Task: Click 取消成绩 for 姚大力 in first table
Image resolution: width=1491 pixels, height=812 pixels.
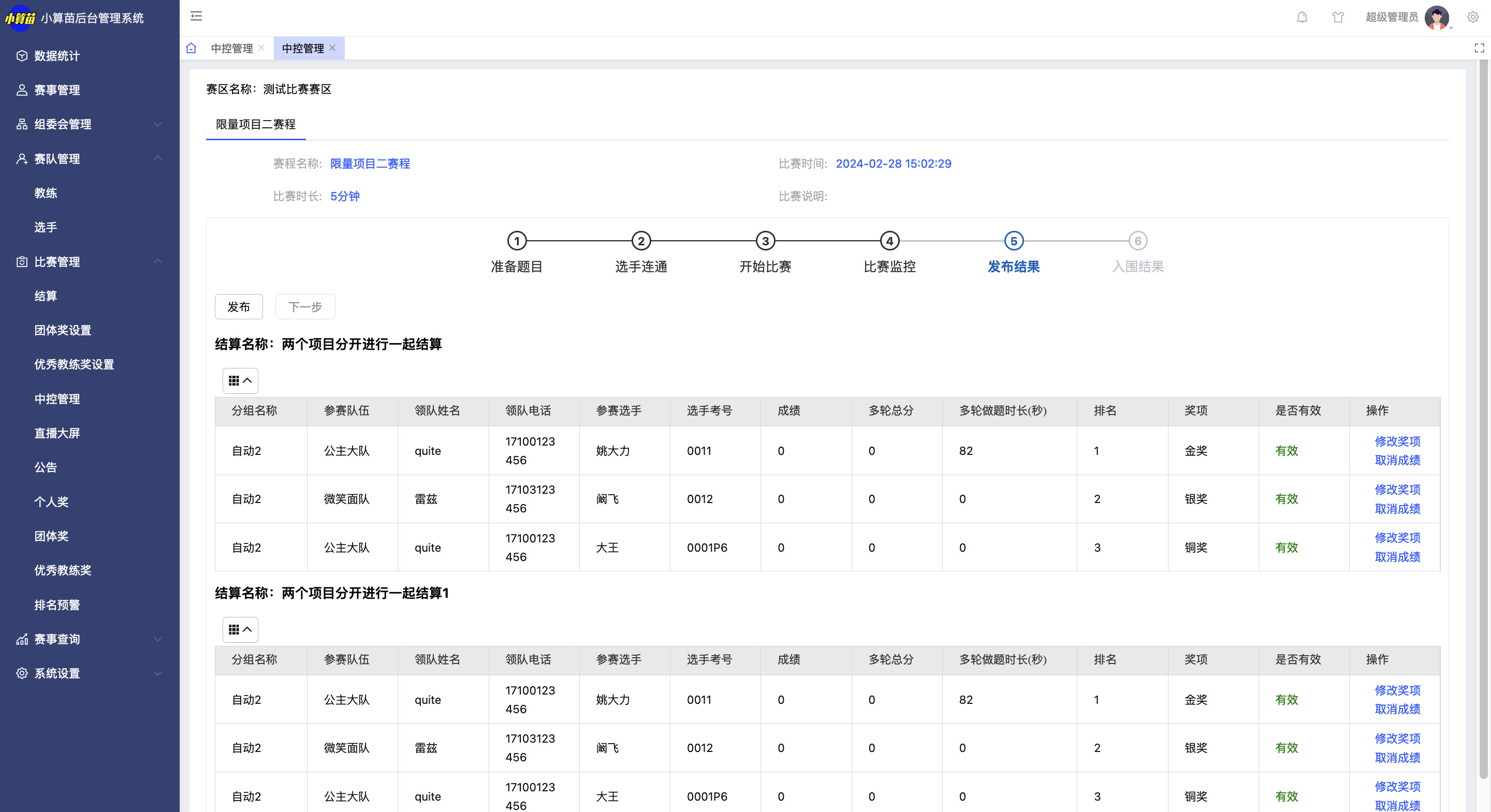Action: [1397, 461]
